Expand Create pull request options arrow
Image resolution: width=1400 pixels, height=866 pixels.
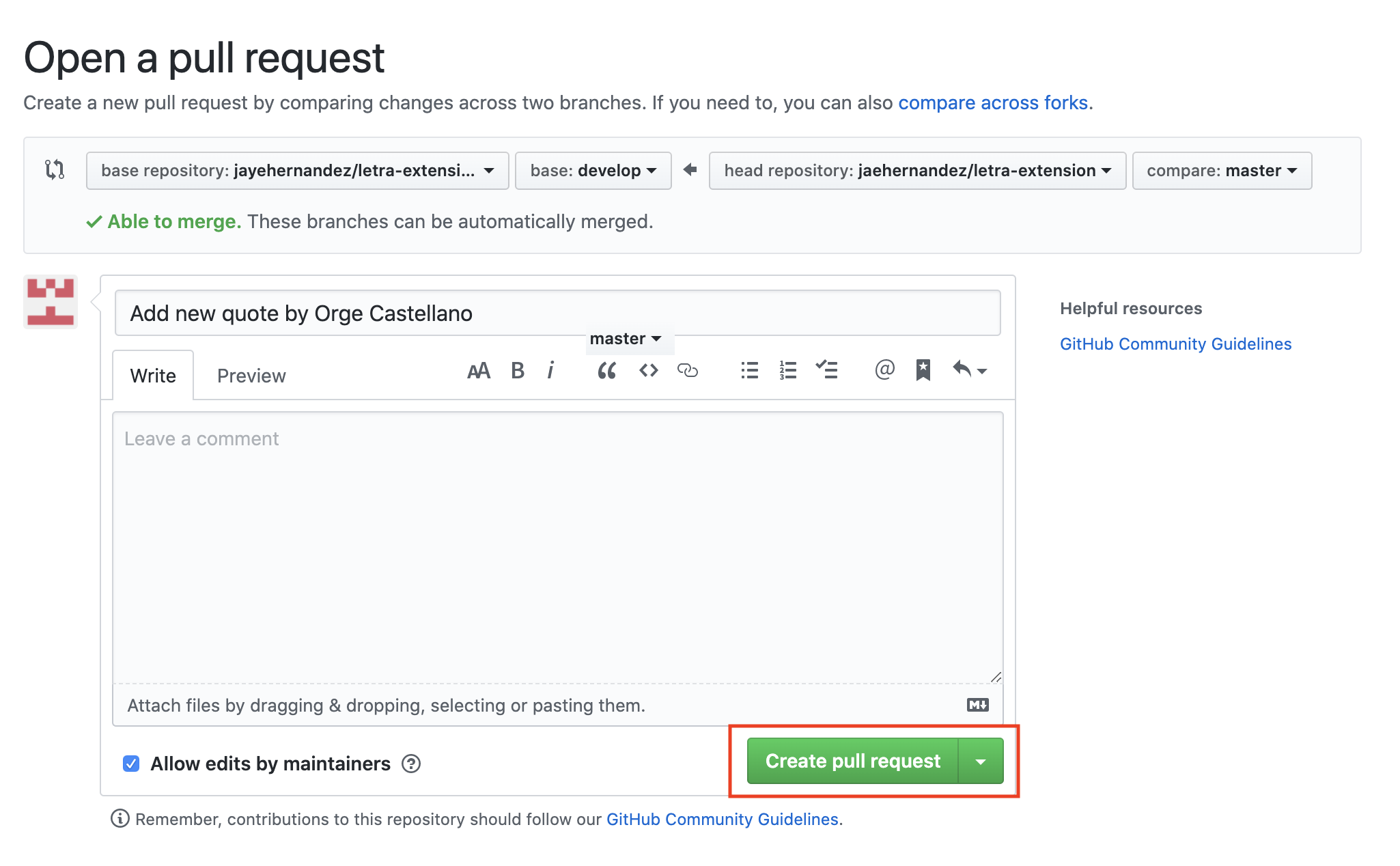981,761
